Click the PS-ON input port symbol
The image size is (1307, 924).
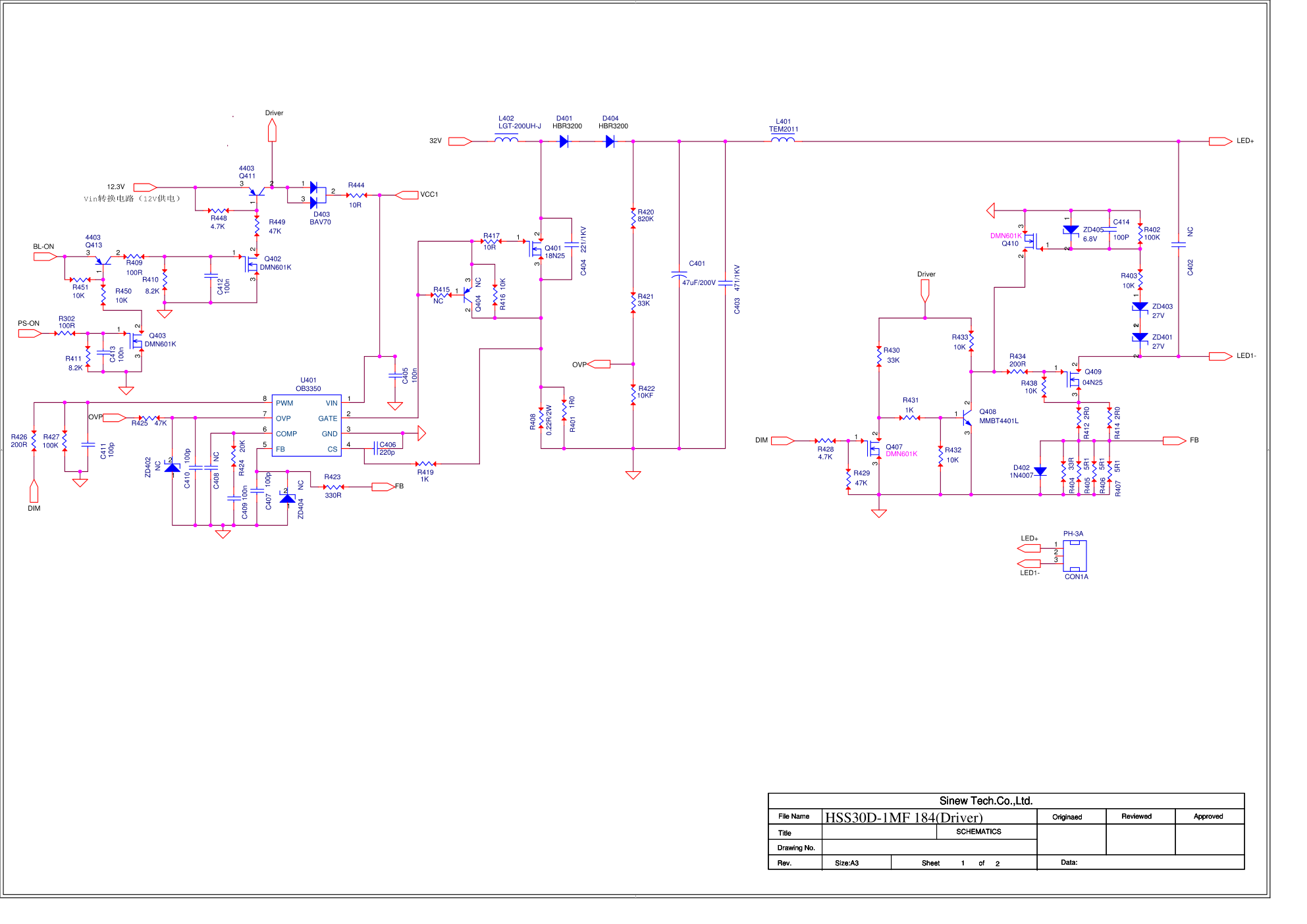click(x=30, y=334)
